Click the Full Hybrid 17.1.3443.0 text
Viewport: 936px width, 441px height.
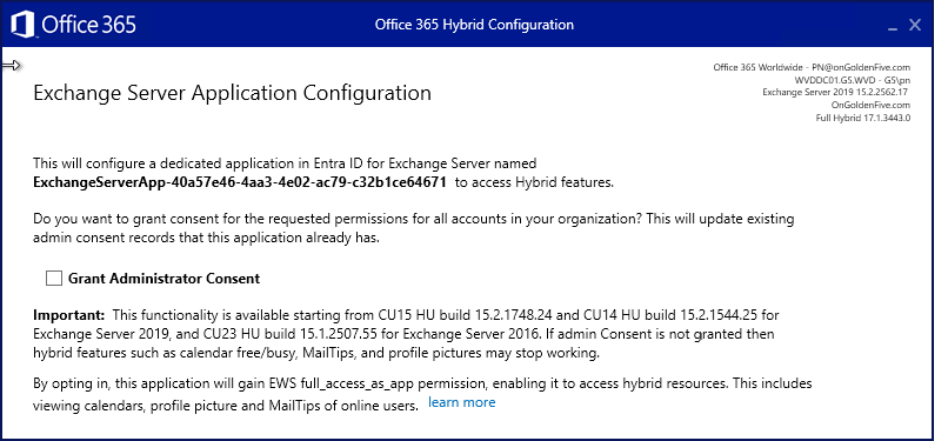(x=863, y=118)
